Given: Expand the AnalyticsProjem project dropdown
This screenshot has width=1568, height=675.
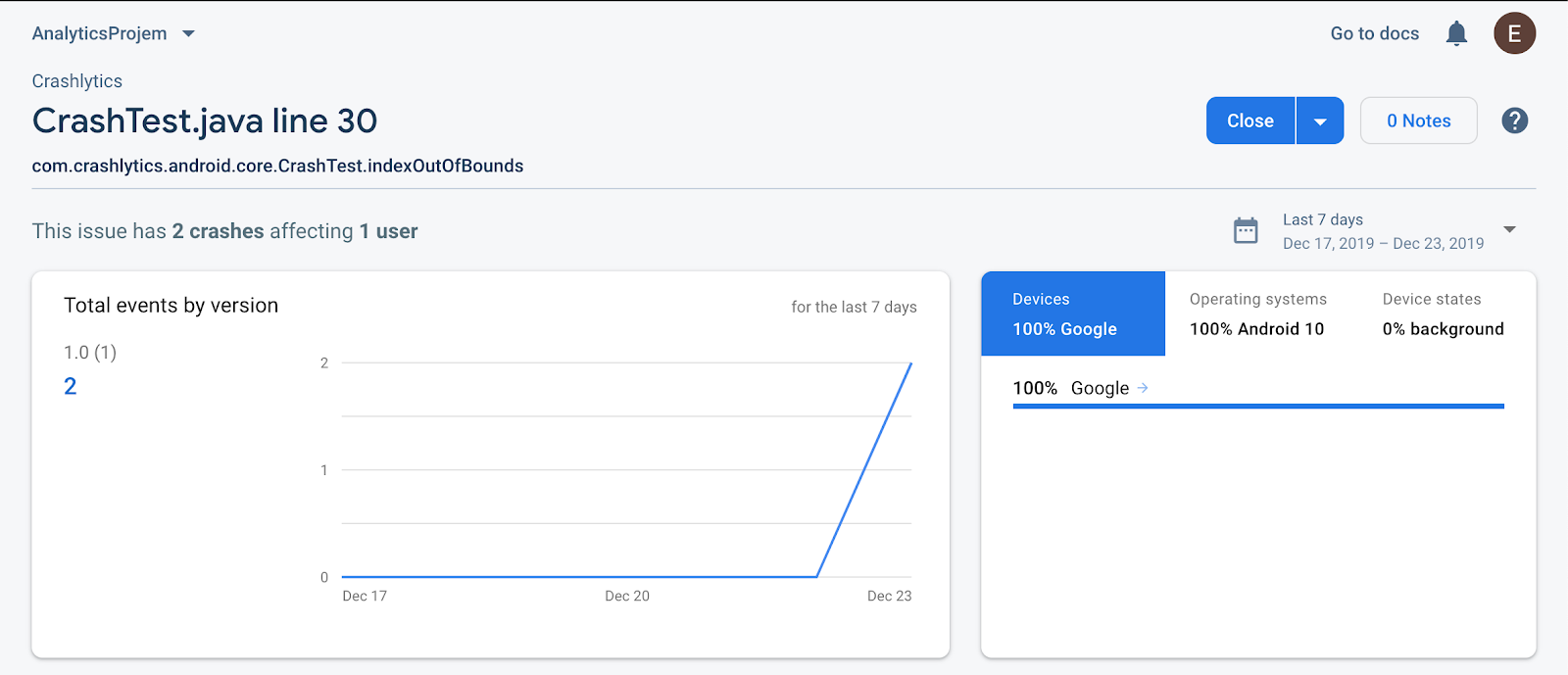Looking at the screenshot, I should [x=188, y=34].
